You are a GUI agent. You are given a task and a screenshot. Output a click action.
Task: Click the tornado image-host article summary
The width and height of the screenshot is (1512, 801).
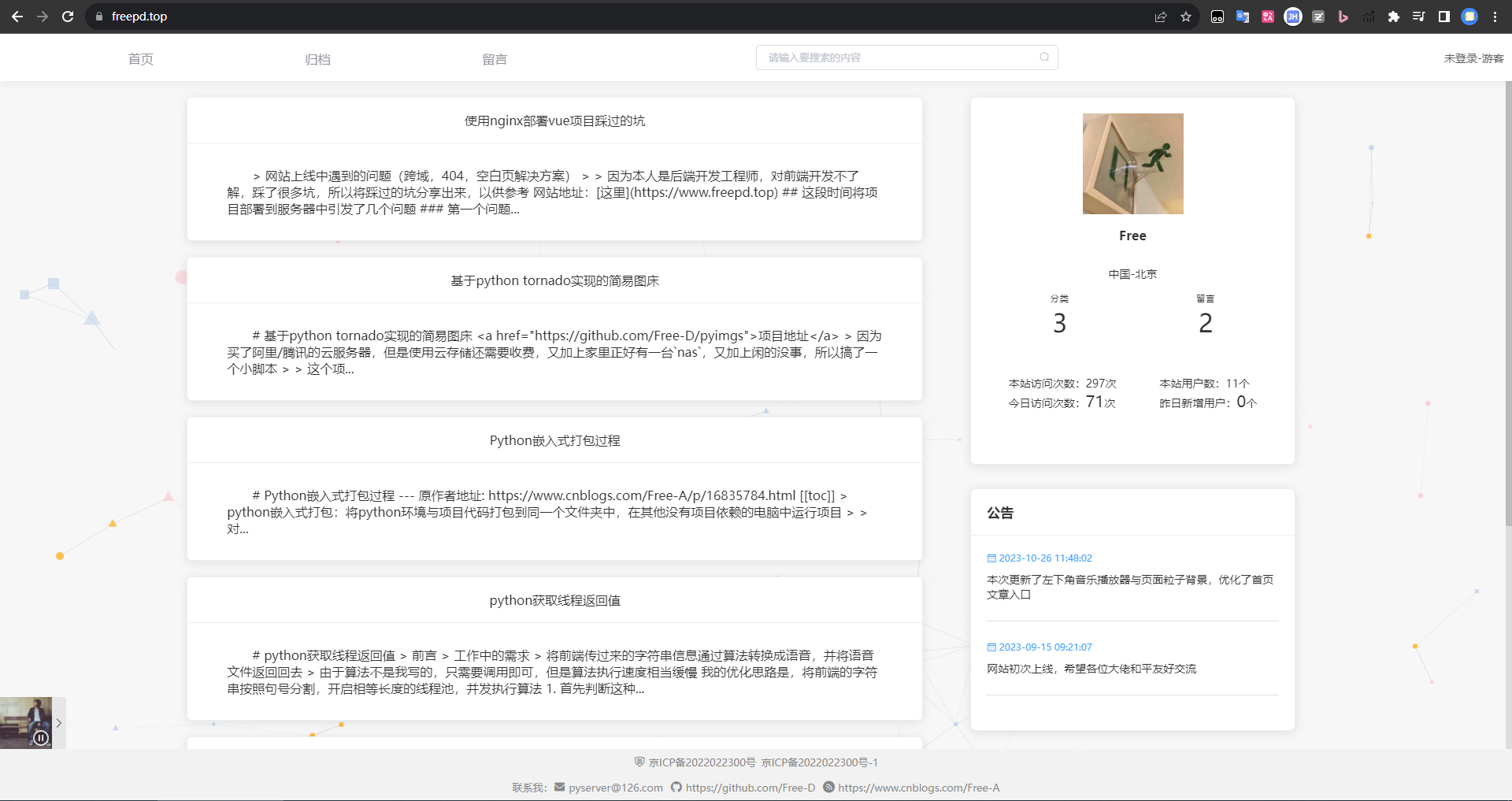click(x=554, y=352)
